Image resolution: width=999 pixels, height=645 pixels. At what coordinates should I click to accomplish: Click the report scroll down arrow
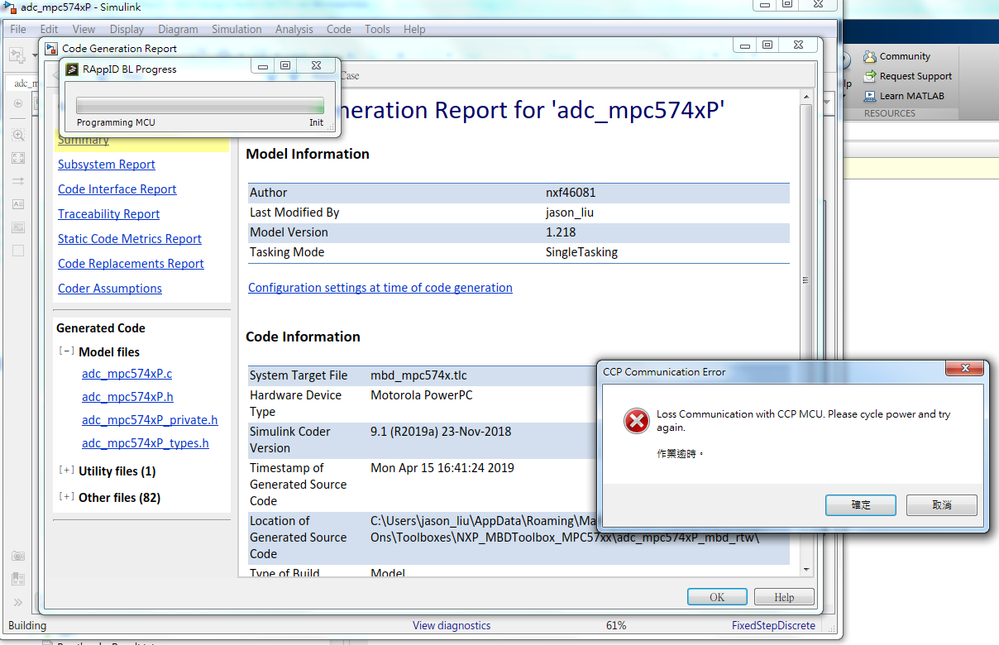(x=806, y=569)
